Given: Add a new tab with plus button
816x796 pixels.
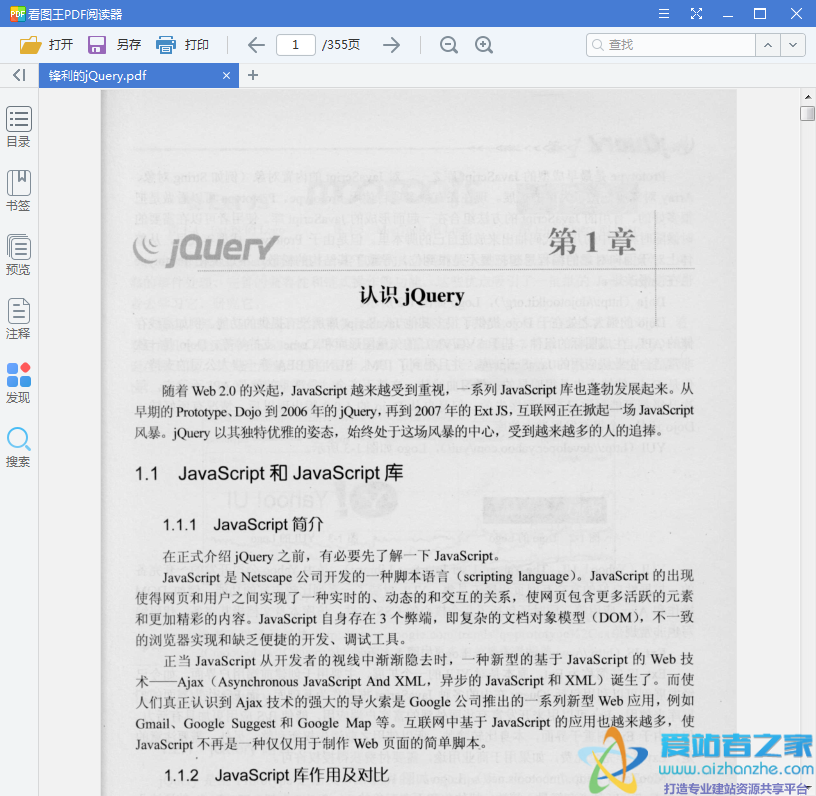Looking at the screenshot, I should pos(253,75).
